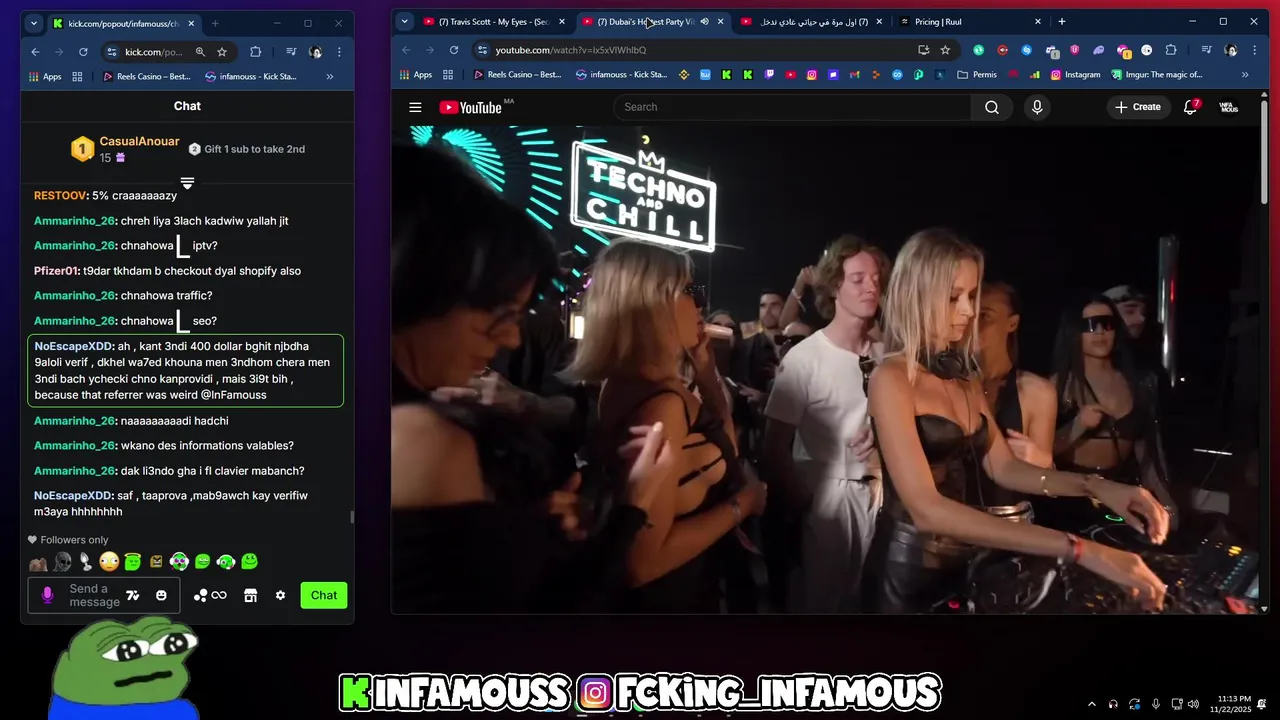Expand hidden bookmarks in the Kick window
Screen dimensions: 1280x720
point(329,76)
